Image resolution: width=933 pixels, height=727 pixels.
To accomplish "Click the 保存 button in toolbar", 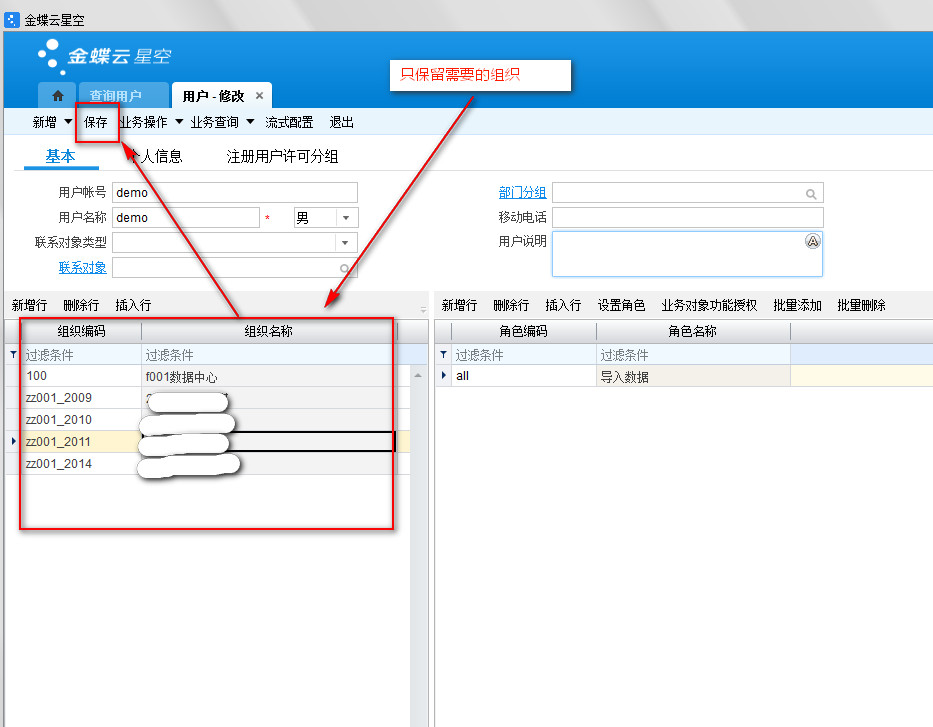I will [96, 122].
